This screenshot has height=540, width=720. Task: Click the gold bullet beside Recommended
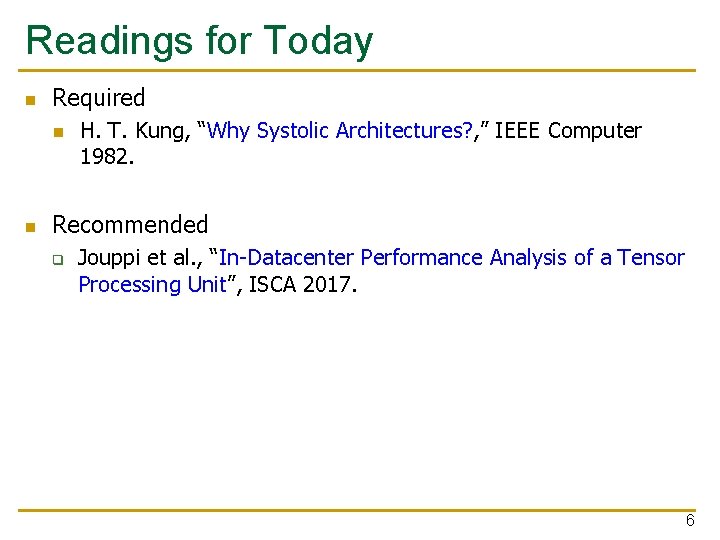(31, 227)
